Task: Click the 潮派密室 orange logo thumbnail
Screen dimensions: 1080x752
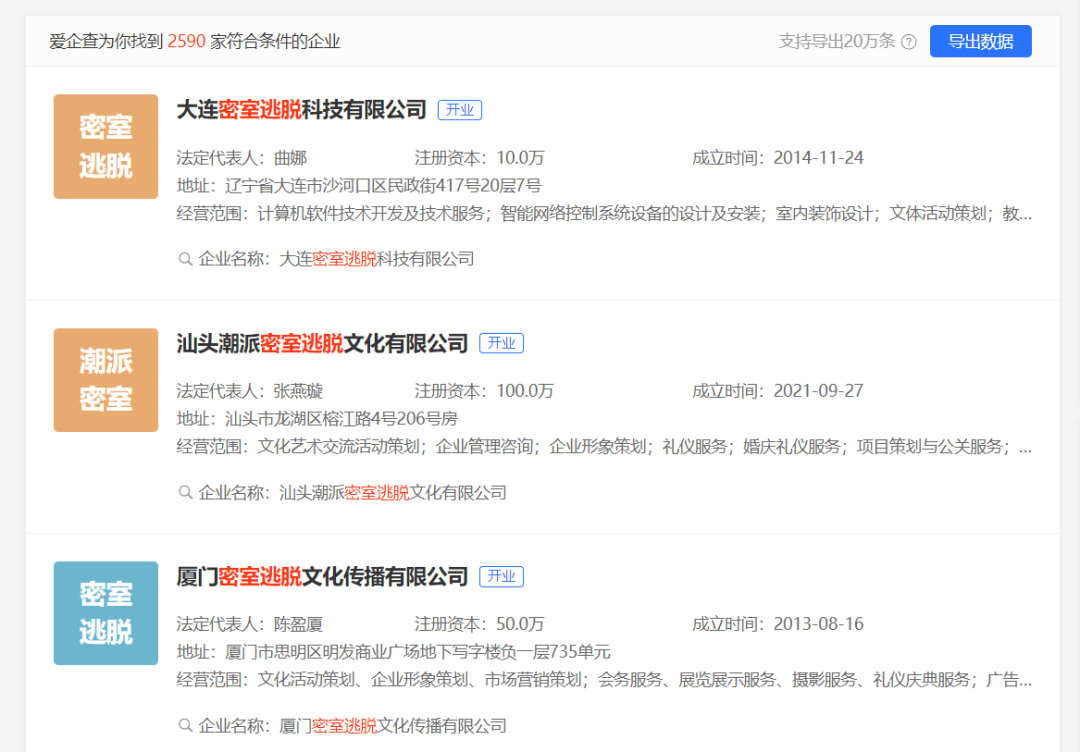Action: [x=105, y=380]
